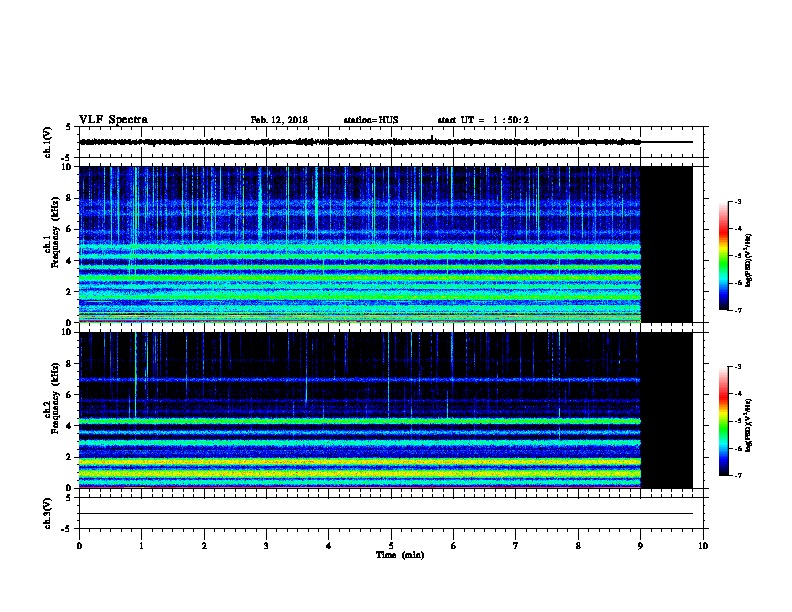Screen dimensions: 792x612
Task: Click the 'Time (min)' axis label
Action: pos(400,555)
